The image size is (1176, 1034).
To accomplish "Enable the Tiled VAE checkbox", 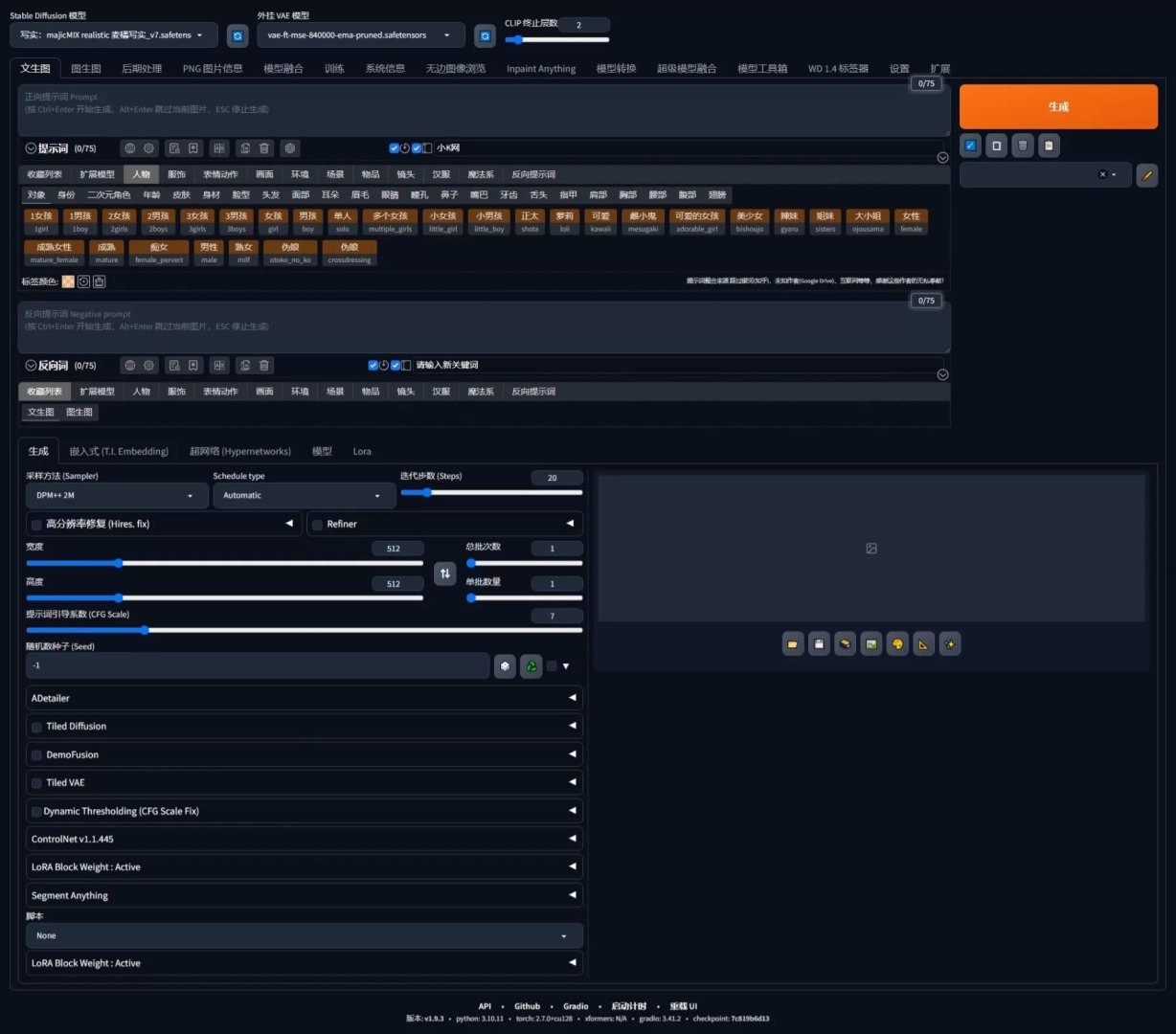I will 36,783.
